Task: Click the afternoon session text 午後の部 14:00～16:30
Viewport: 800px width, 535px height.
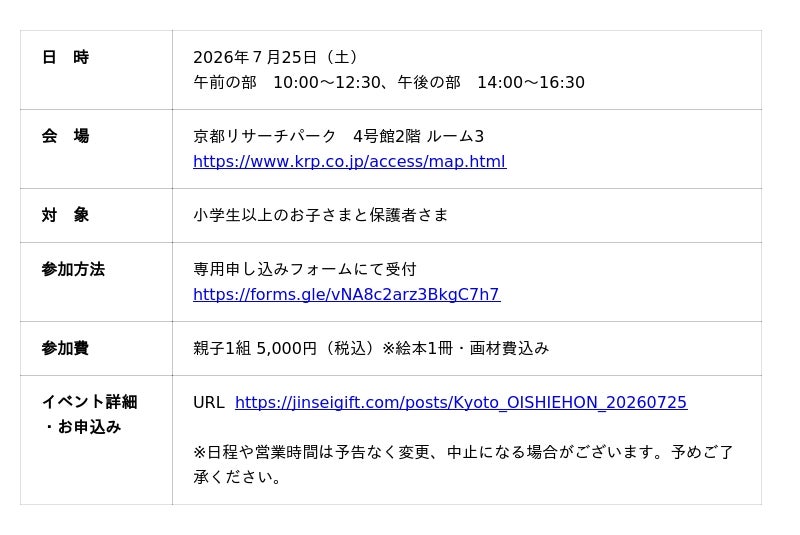Action: point(491,82)
